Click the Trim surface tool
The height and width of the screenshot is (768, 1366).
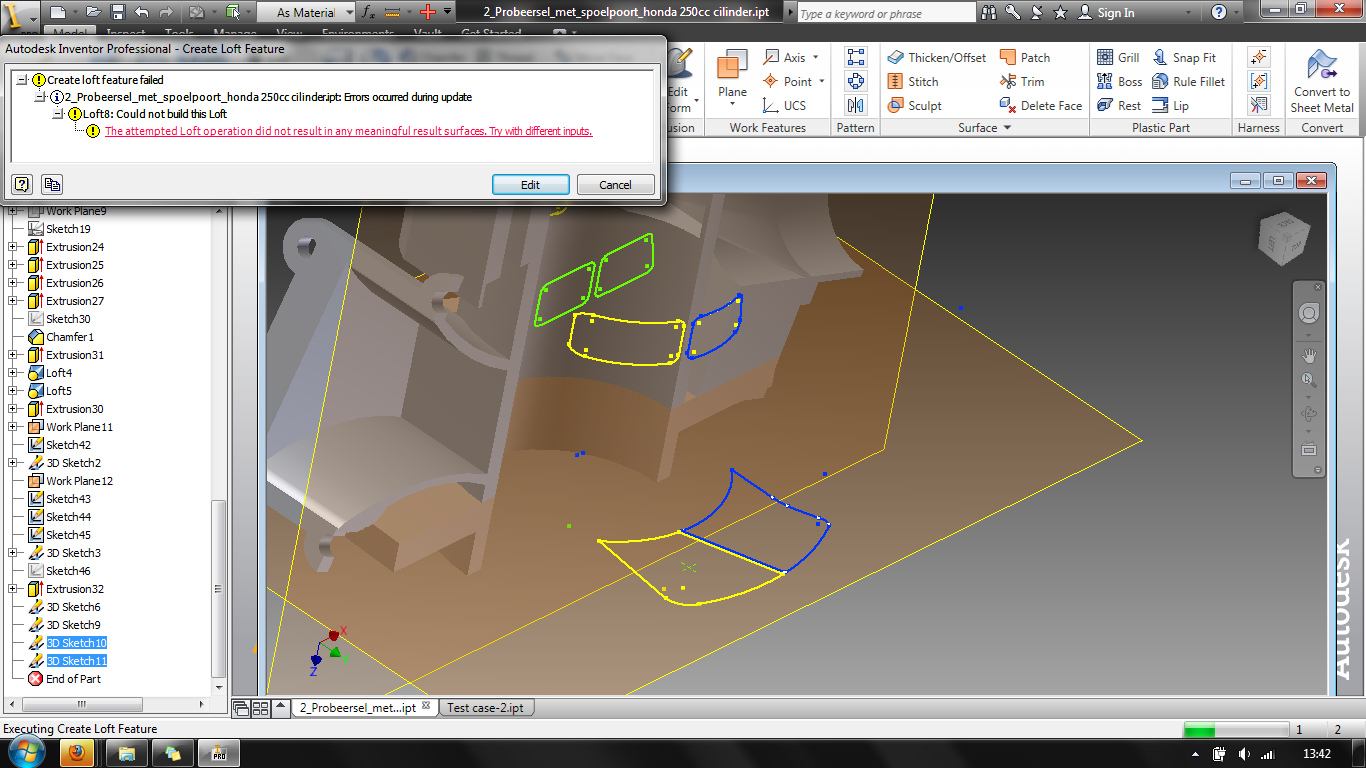(1021, 81)
